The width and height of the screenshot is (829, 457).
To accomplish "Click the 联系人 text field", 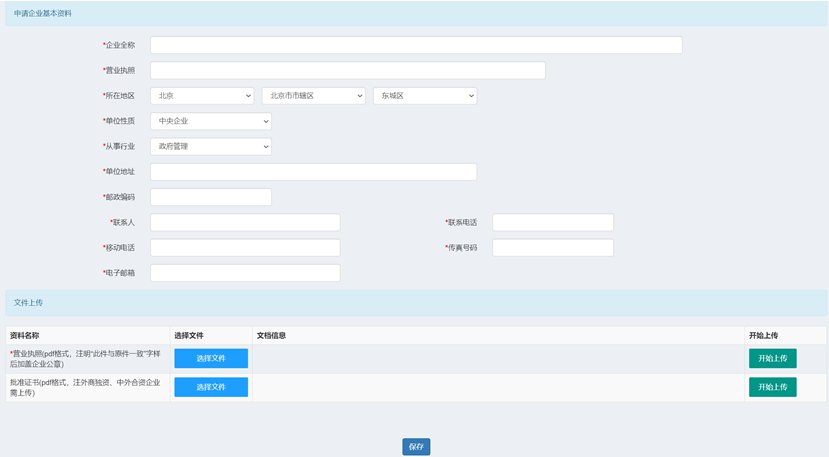I will 245,222.
